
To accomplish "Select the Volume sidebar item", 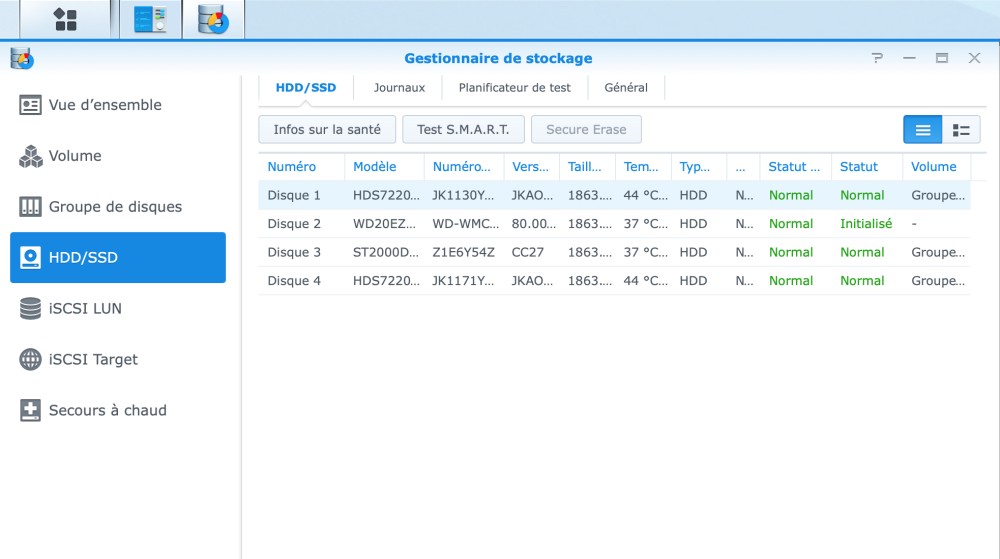I will click(x=75, y=156).
